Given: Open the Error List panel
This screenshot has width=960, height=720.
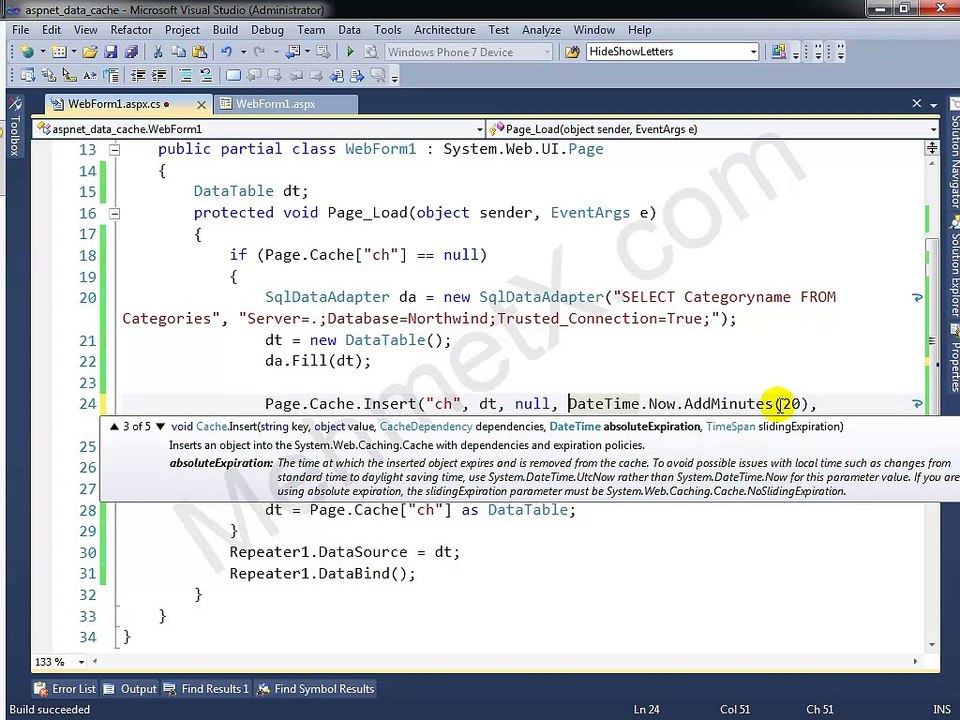Looking at the screenshot, I should 65,689.
